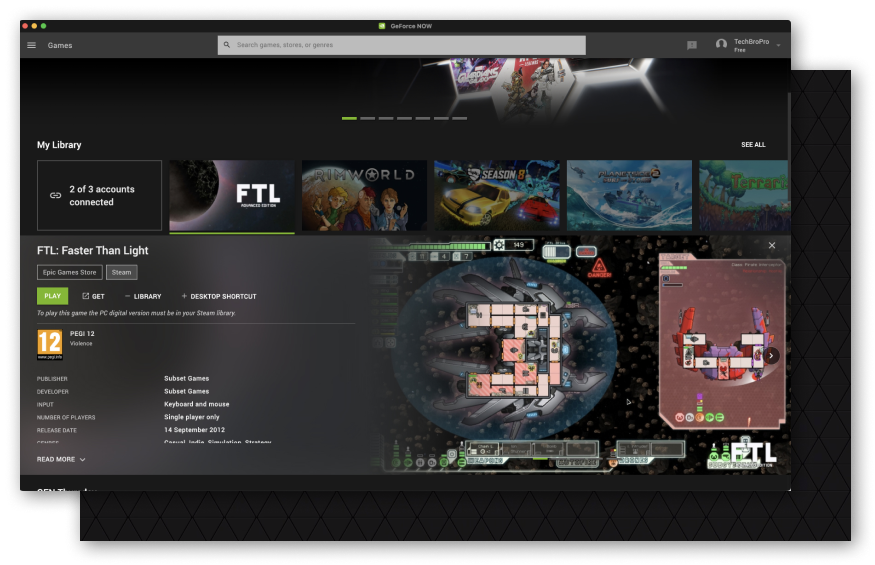Click 'Single player only' value
This screenshot has width=875, height=565.
191,417
